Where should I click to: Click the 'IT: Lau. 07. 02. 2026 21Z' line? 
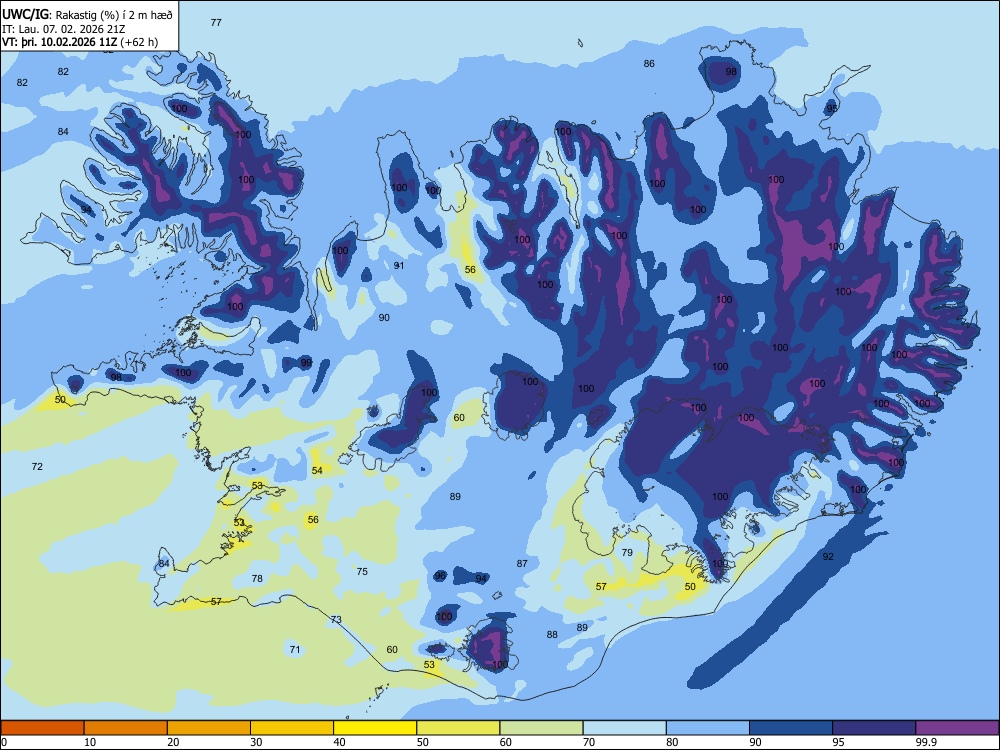(64, 29)
